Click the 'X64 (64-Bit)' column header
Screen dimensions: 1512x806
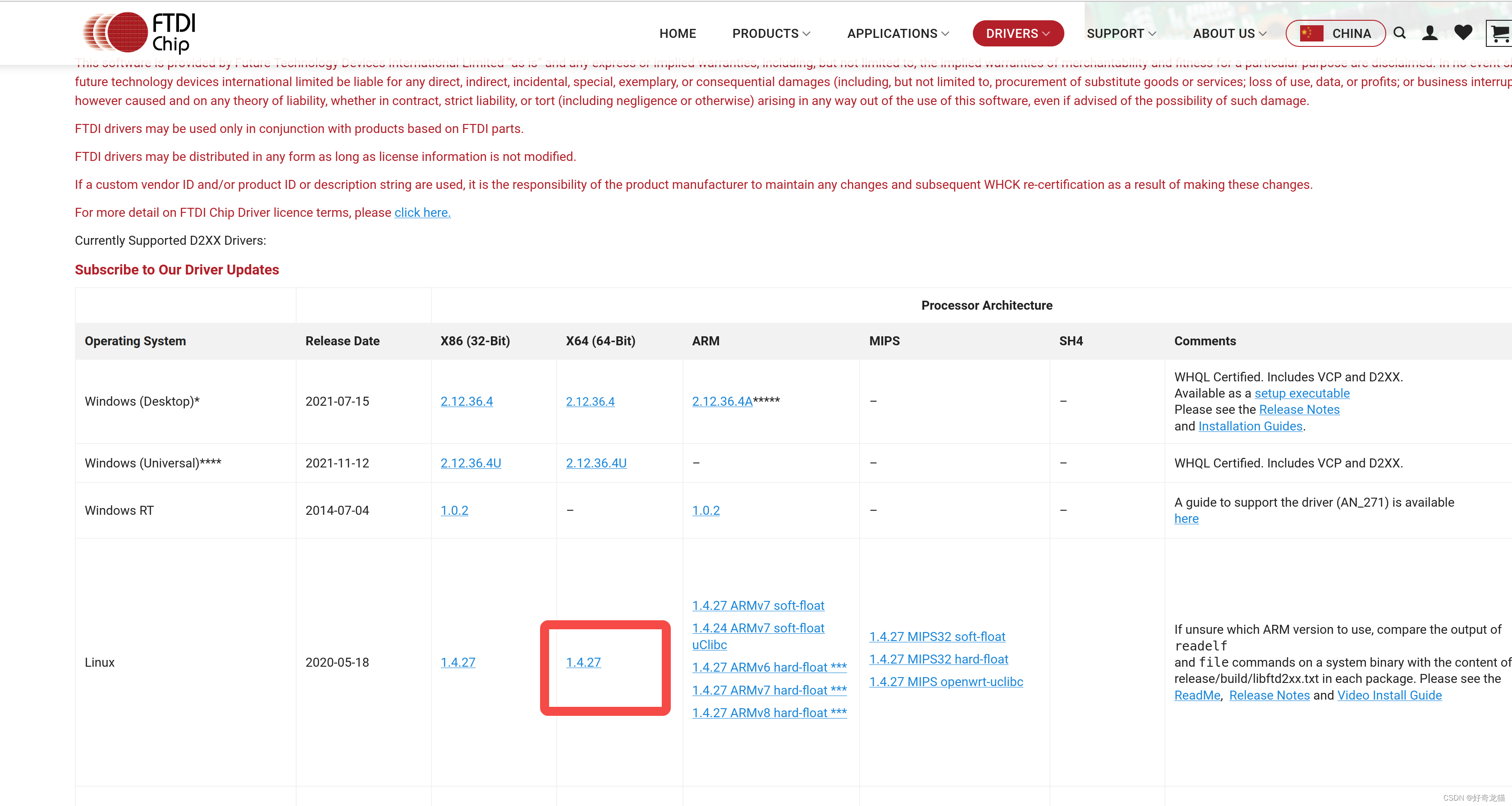[x=600, y=341]
